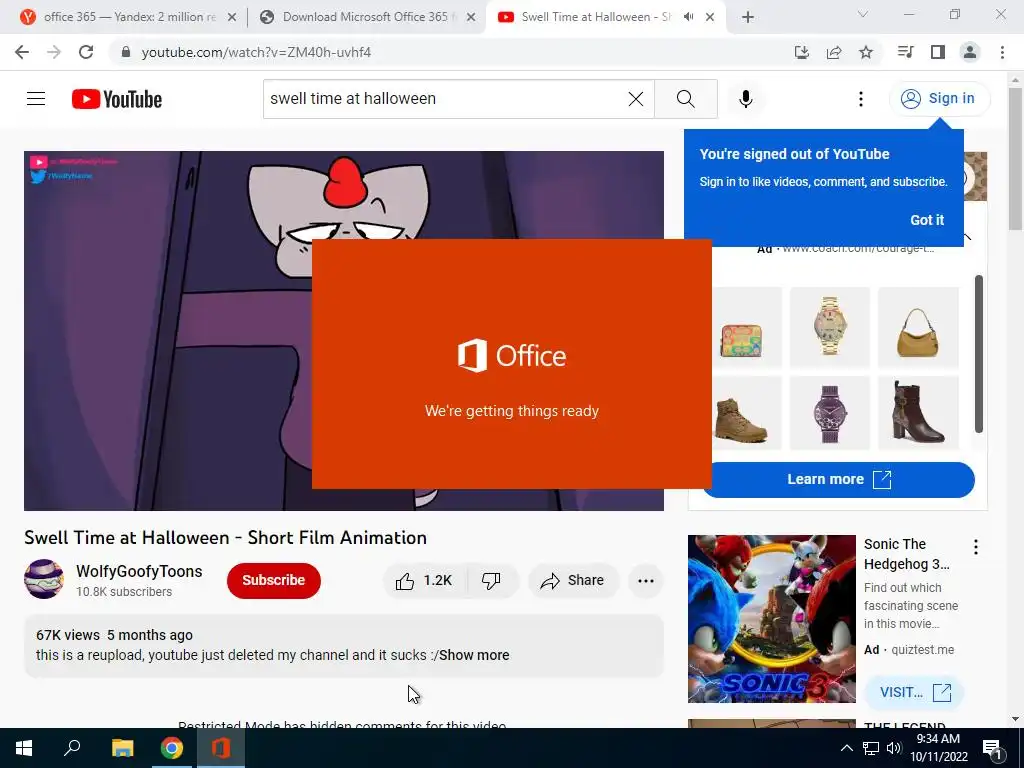
Task: Switch to the office 365 Yandex tab
Action: tap(129, 17)
